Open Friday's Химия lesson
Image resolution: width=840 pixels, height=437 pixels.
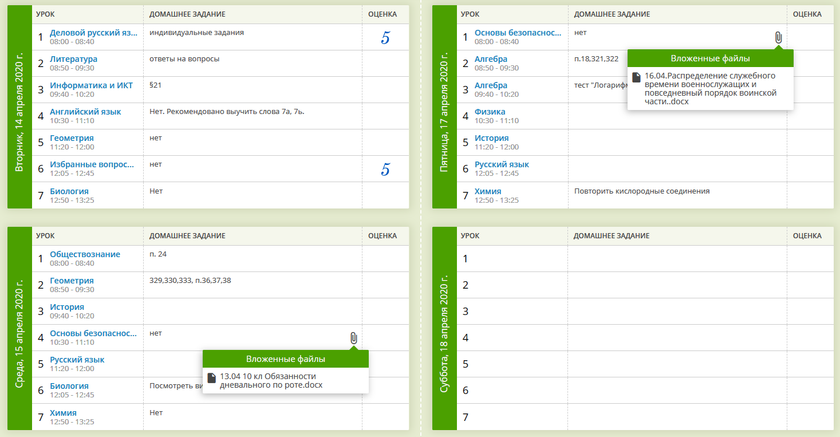pos(488,190)
